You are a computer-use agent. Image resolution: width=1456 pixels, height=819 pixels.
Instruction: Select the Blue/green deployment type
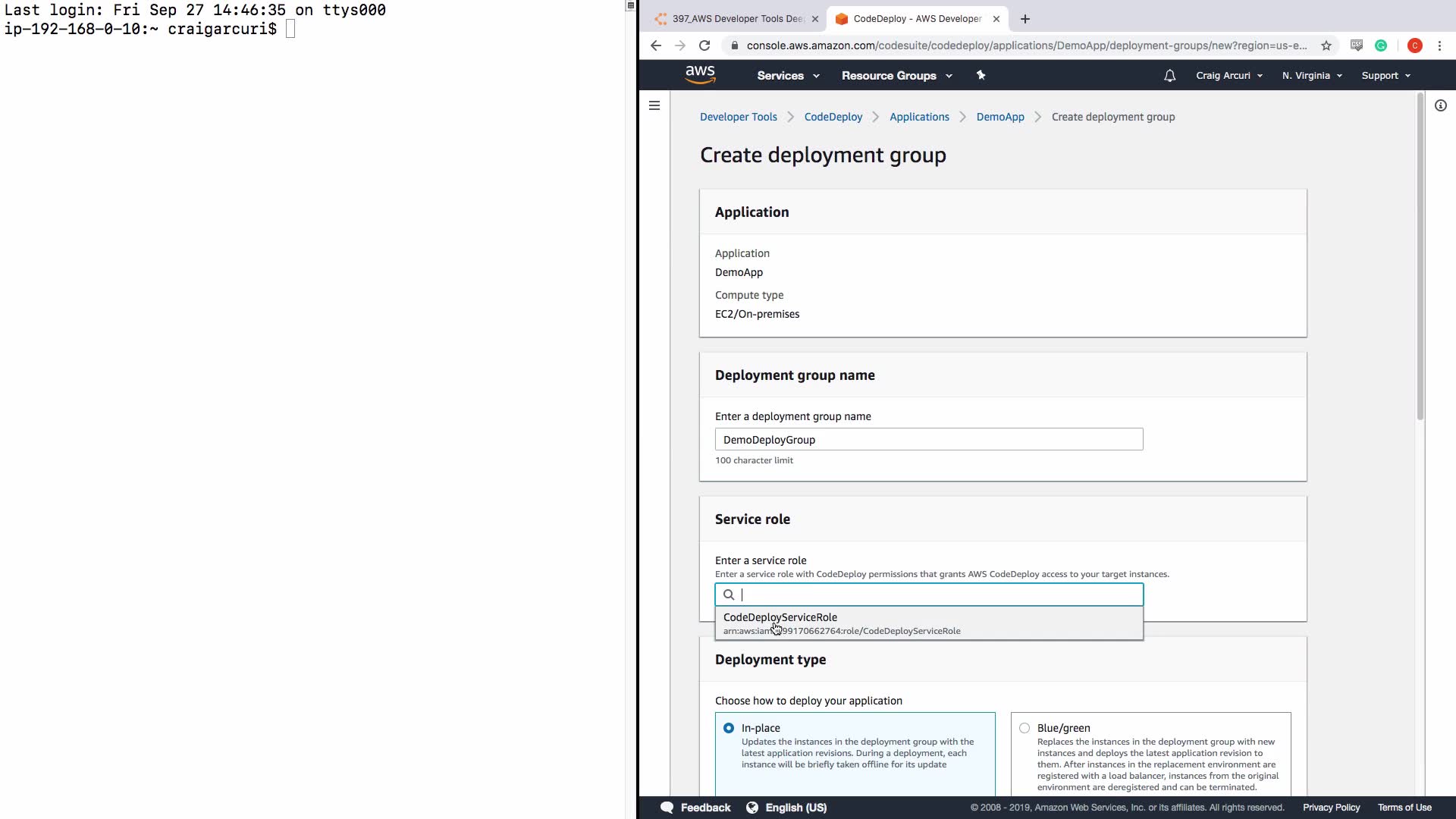pos(1025,728)
